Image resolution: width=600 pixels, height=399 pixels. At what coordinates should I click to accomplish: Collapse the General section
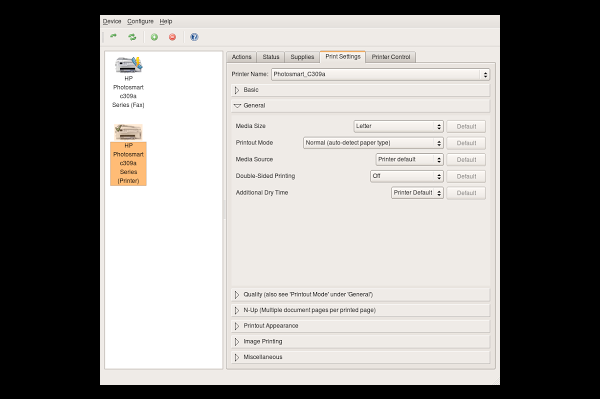pos(360,106)
